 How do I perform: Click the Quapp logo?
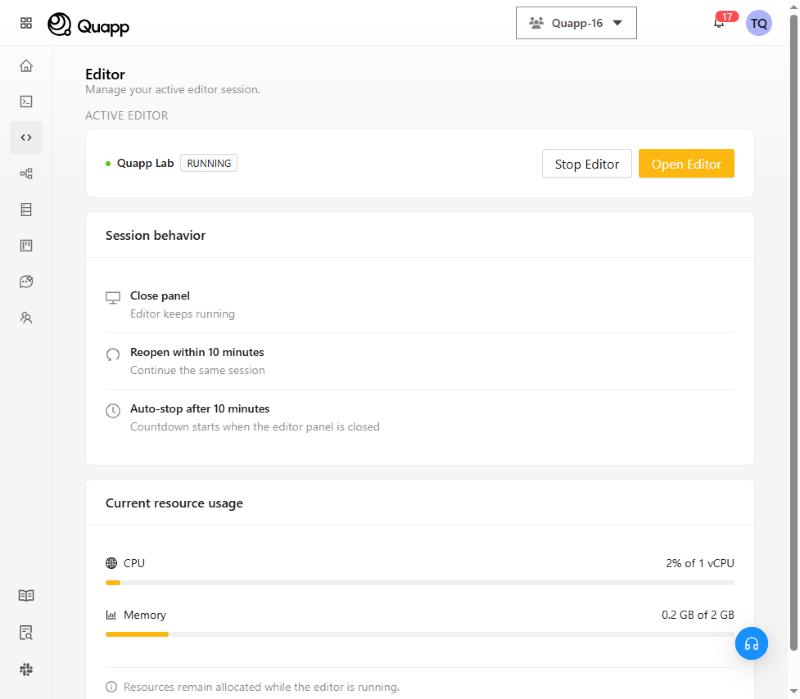tap(88, 24)
